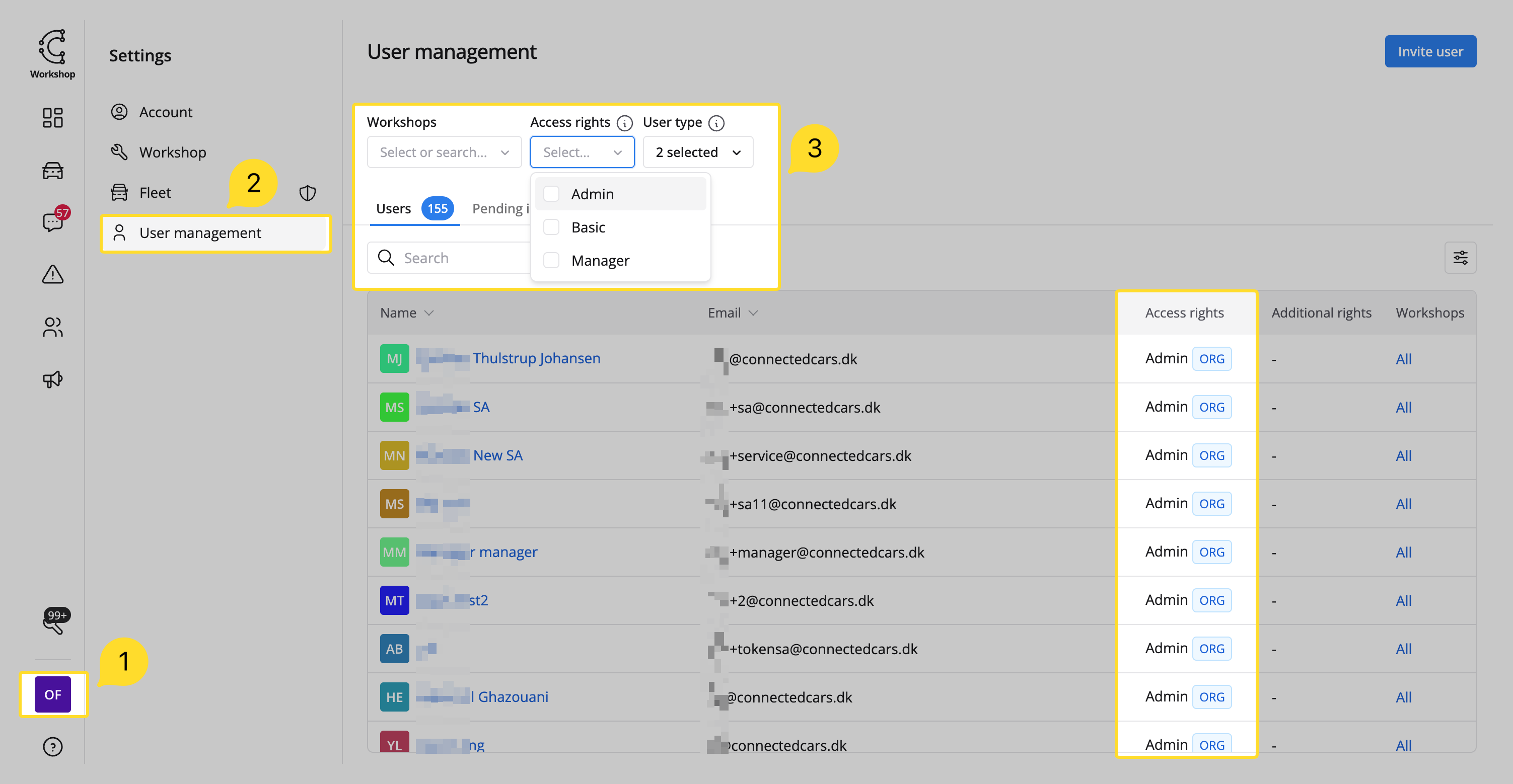Open the alerts warning triangle icon
The height and width of the screenshot is (784, 1513).
[x=52, y=274]
